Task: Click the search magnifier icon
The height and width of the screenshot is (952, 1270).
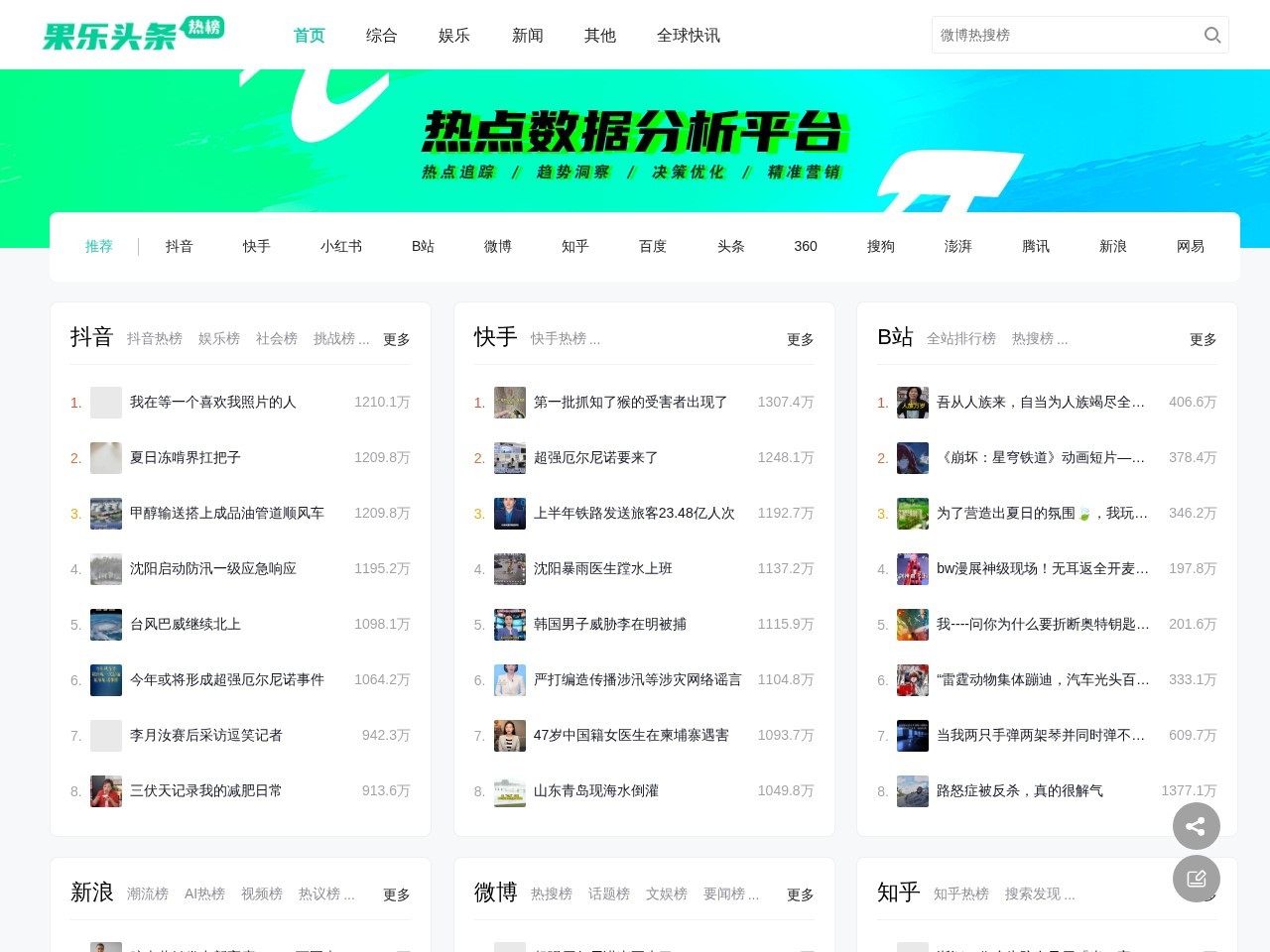Action: click(1211, 35)
